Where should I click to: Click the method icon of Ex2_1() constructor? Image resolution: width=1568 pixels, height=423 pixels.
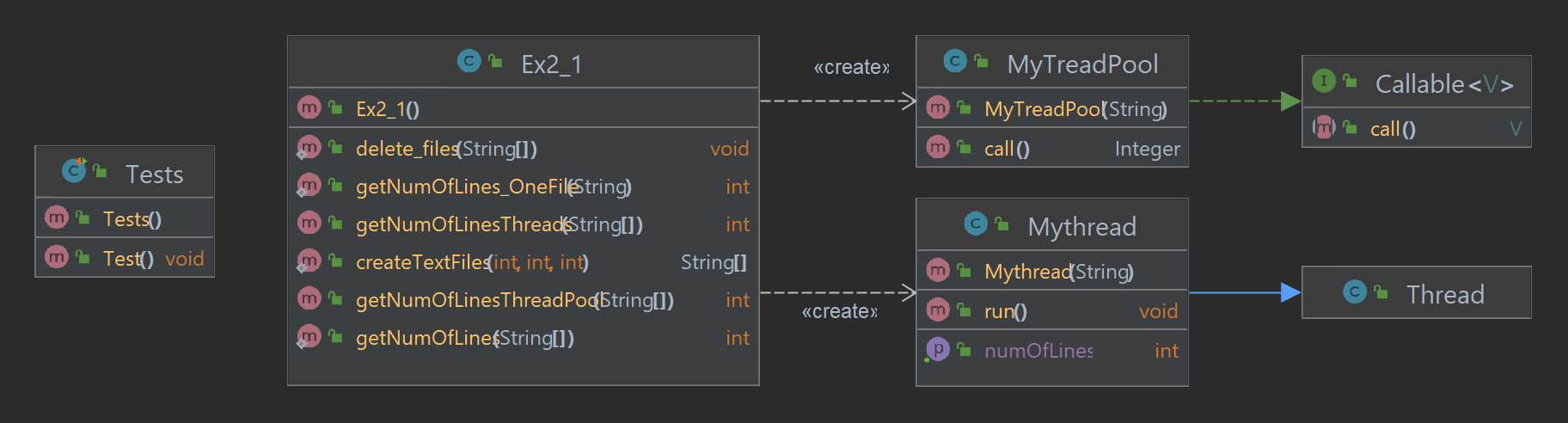pyautogui.click(x=309, y=107)
